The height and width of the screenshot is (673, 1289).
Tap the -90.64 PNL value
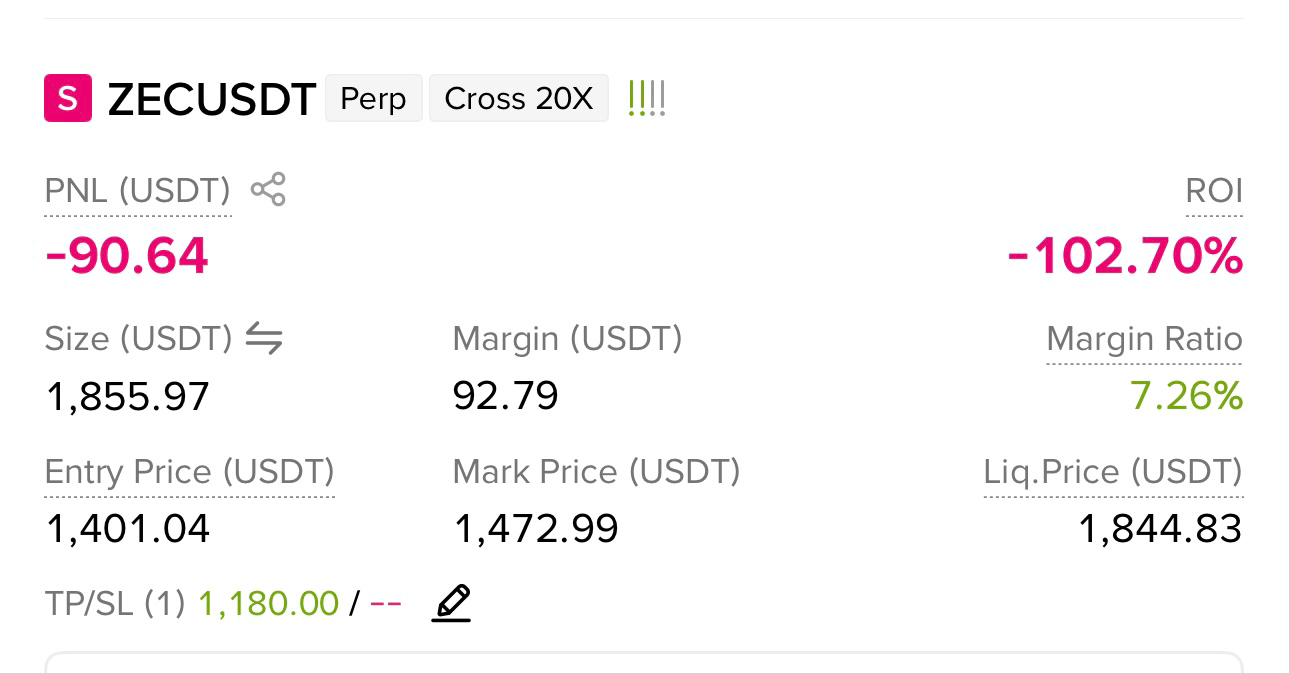click(x=127, y=256)
